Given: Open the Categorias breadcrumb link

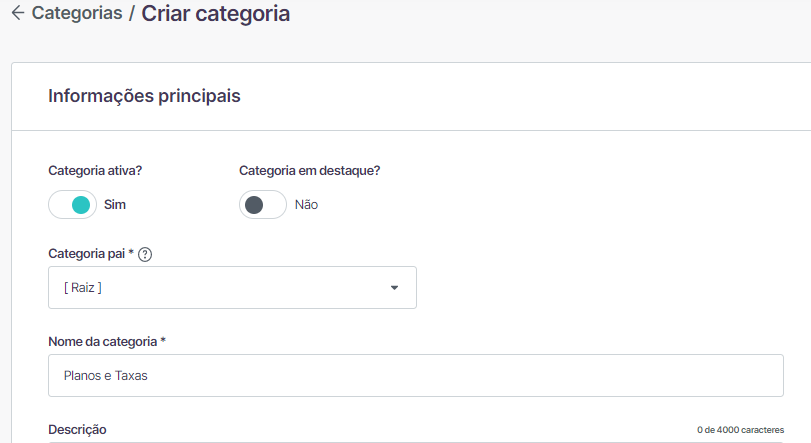Looking at the screenshot, I should tap(77, 13).
